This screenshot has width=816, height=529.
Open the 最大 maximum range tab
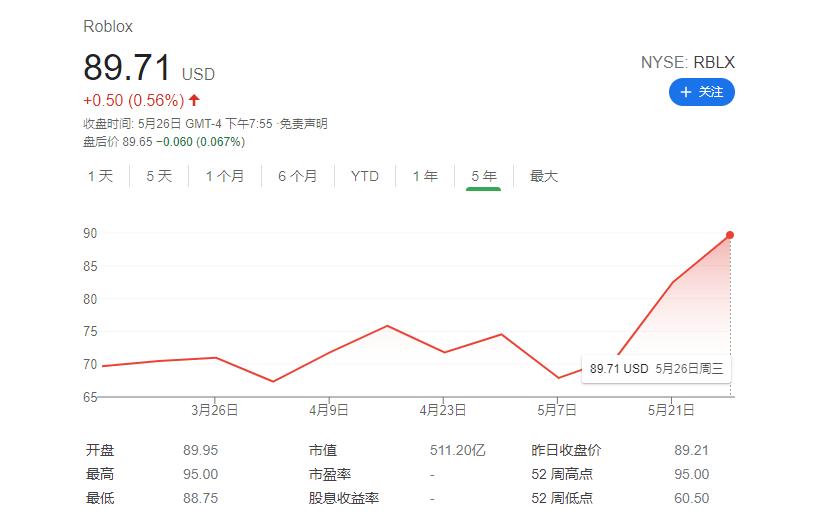pyautogui.click(x=544, y=176)
